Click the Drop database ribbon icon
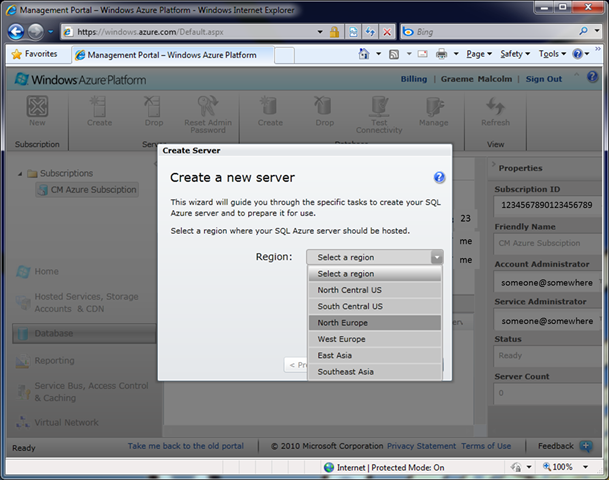 coord(324,106)
